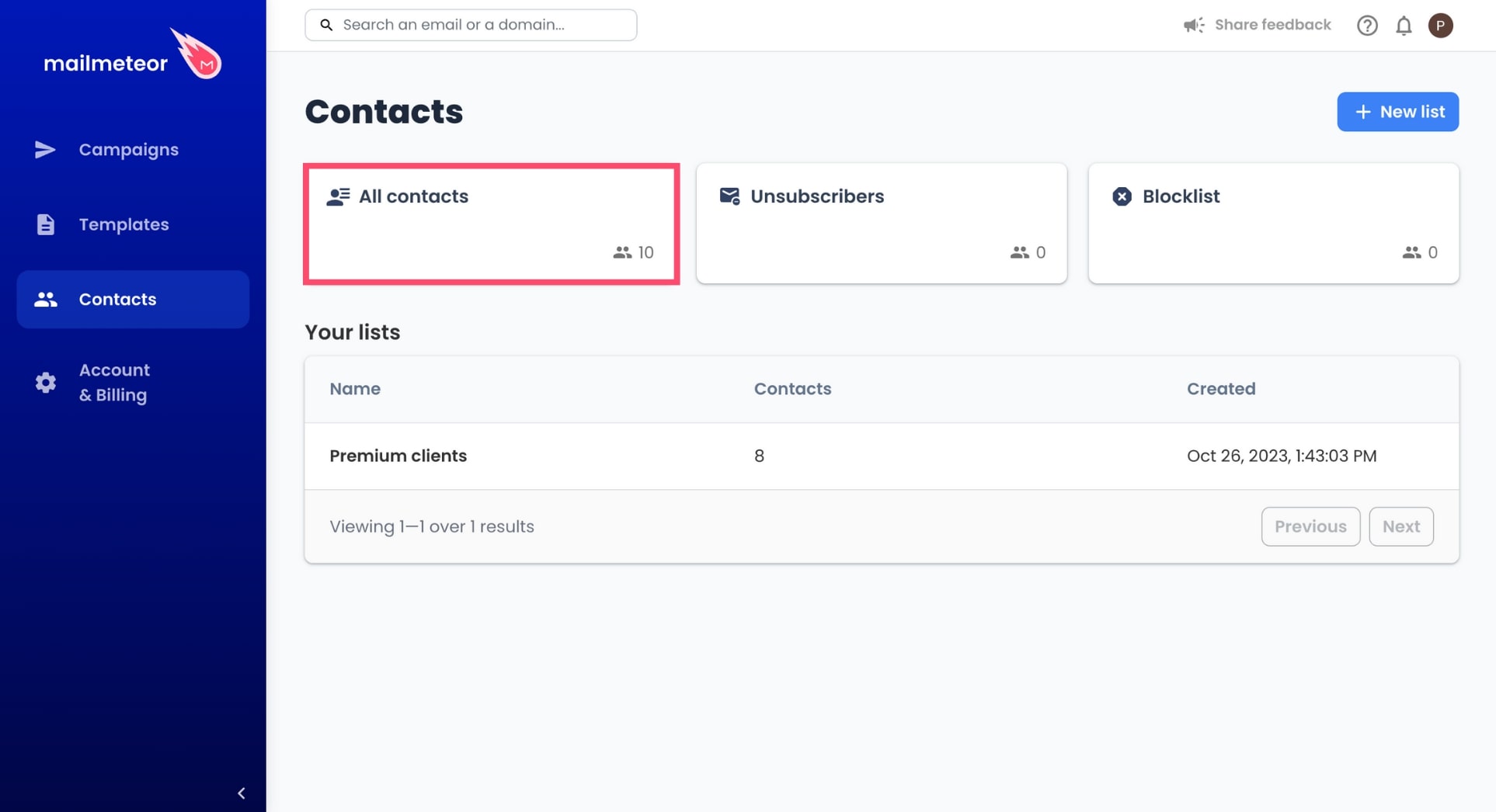Viewport: 1496px width, 812px height.
Task: Click the Templates document icon
Action: (x=45, y=224)
